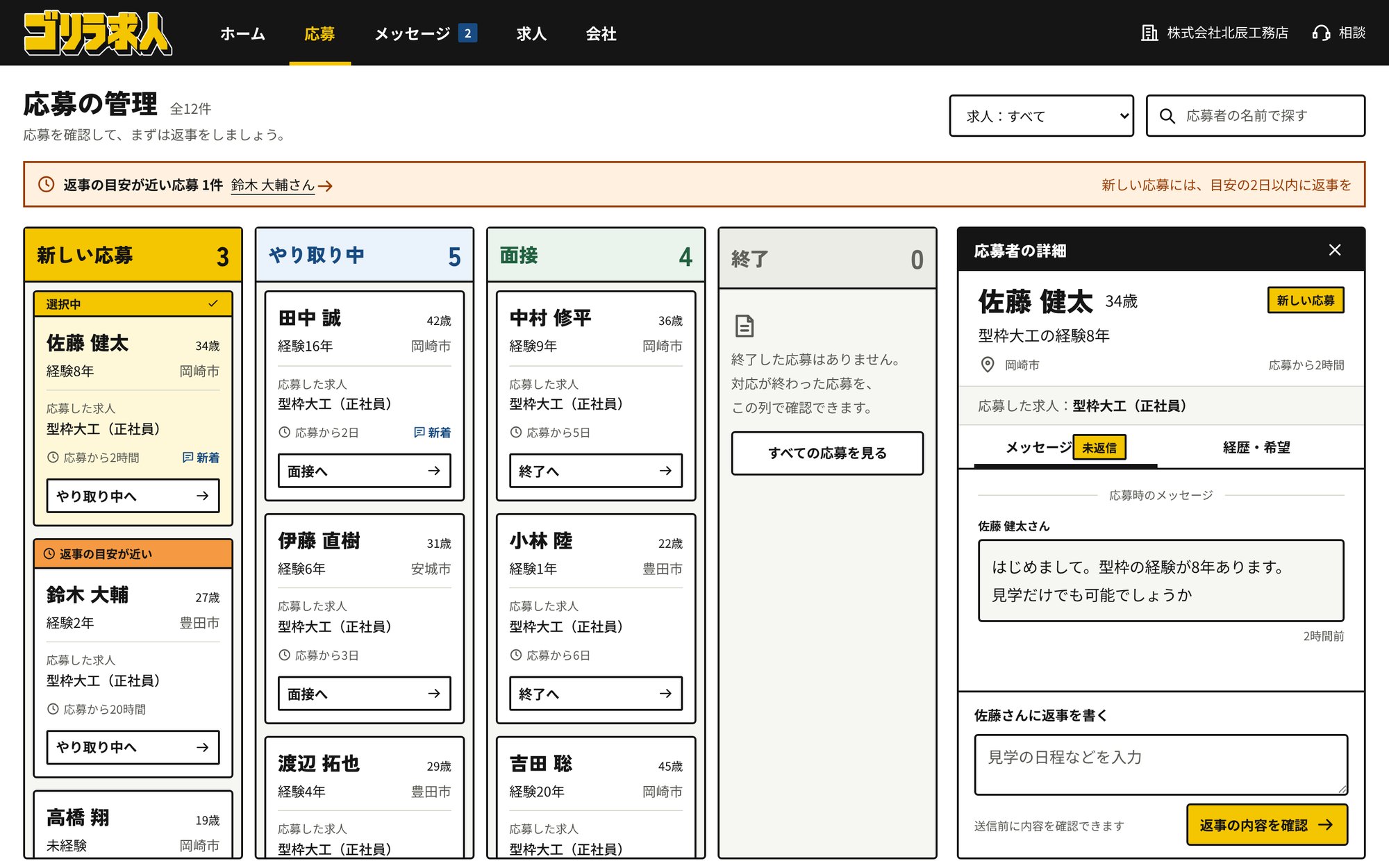The image size is (1389, 868).
Task: Open the ホーム nav item
Action: pyautogui.click(x=242, y=33)
